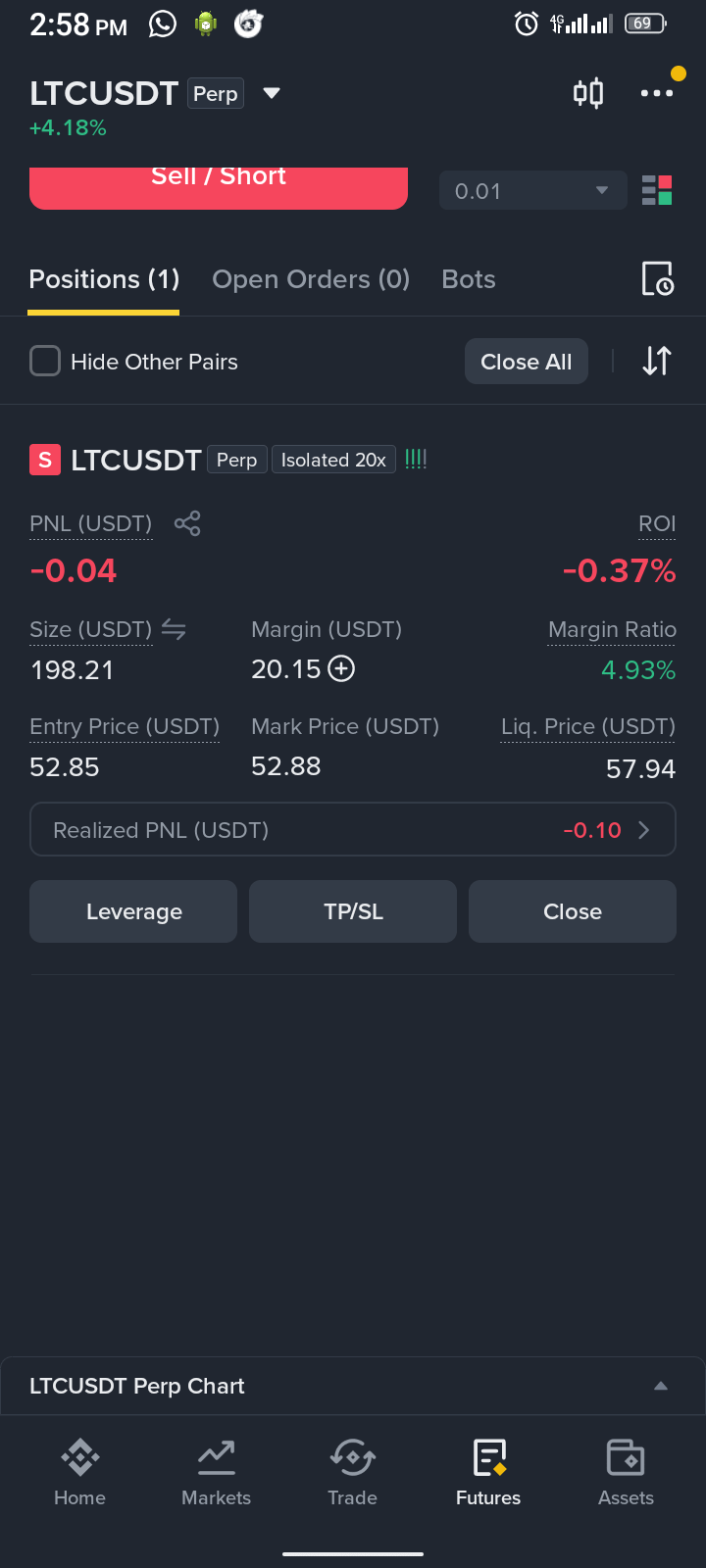Image resolution: width=706 pixels, height=1568 pixels.
Task: Open the Assets wallet tab
Action: [x=626, y=1472]
